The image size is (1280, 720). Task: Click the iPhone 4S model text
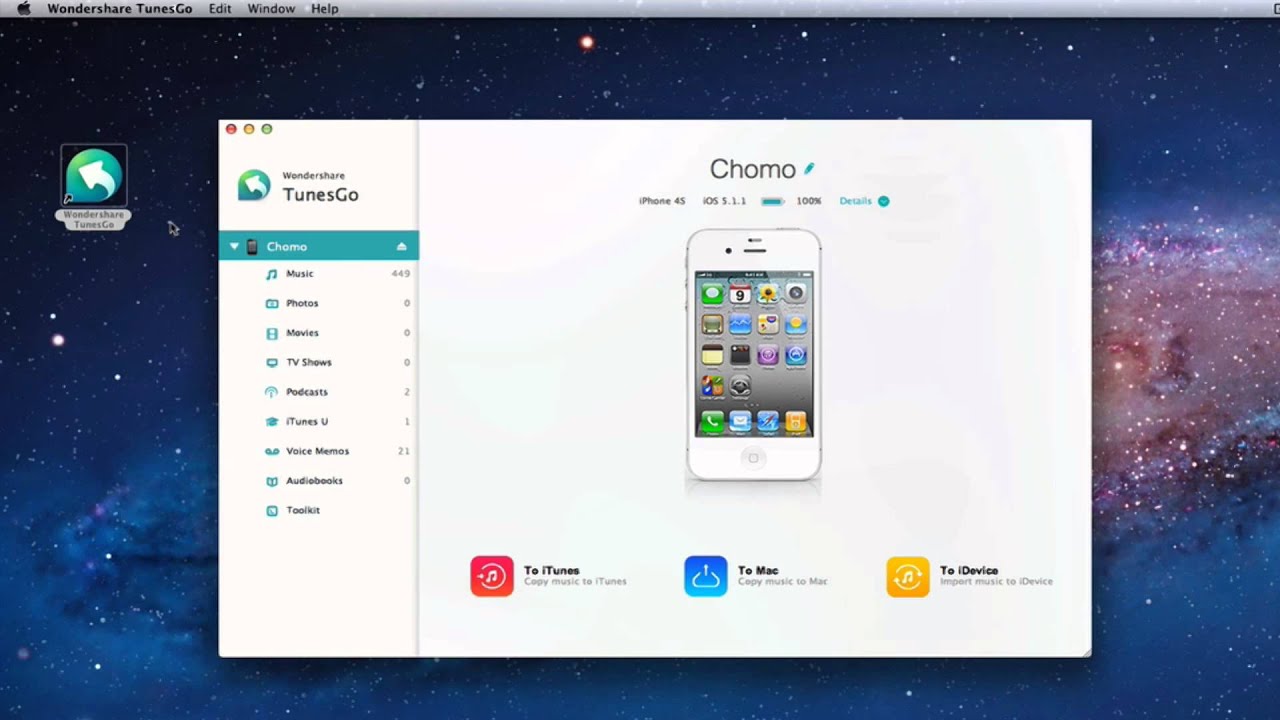662,201
